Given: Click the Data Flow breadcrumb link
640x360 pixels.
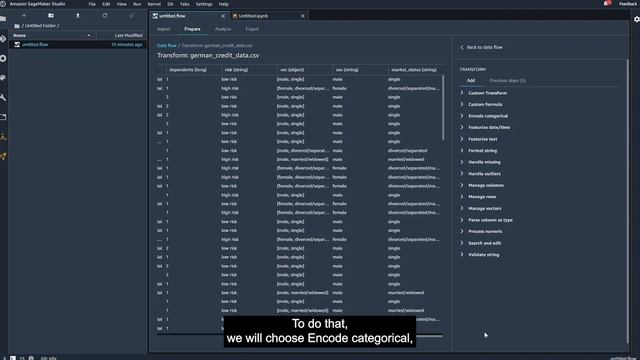Looking at the screenshot, I should pos(167,46).
